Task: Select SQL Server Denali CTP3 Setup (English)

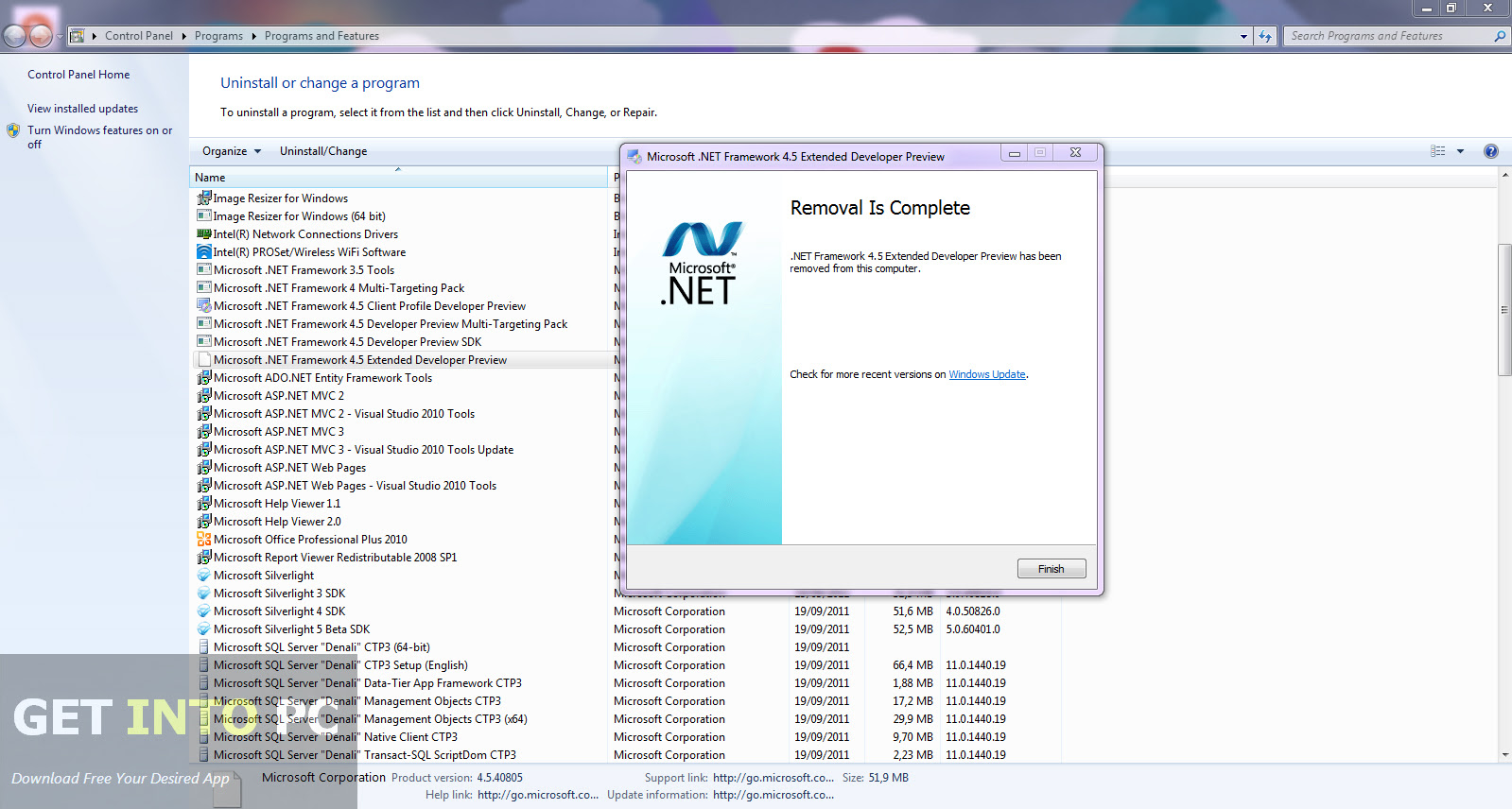Action: point(340,665)
